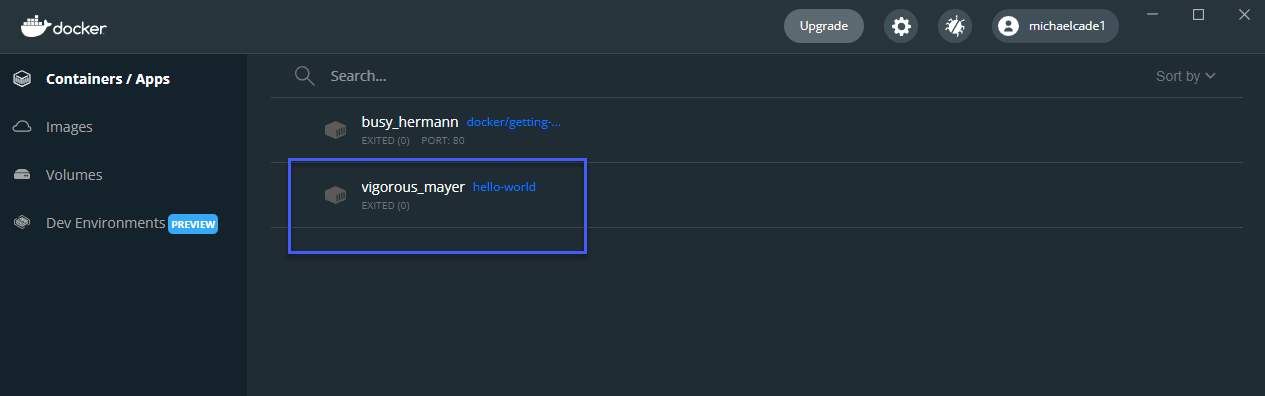Viewport: 1265px width, 396px height.
Task: Click the Dev Environments sidebar icon
Action: (22, 223)
